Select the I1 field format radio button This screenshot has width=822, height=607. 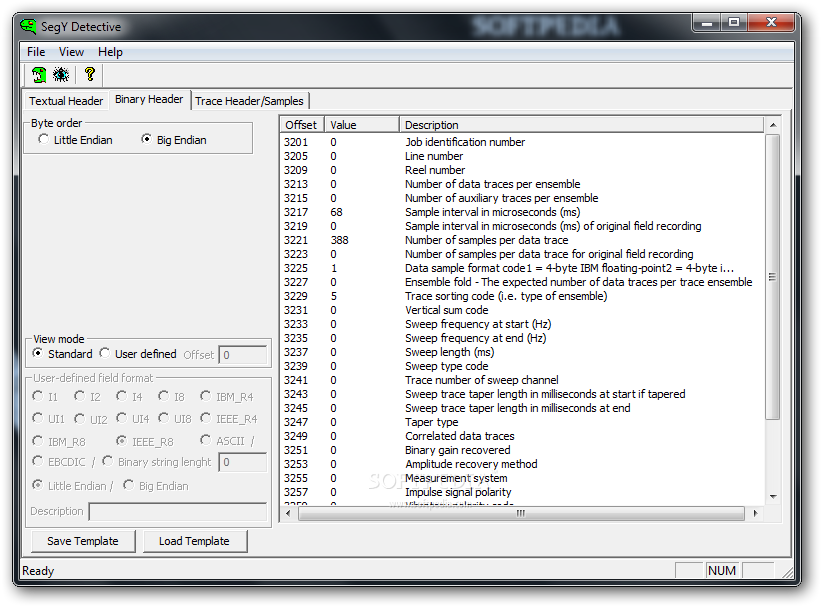coord(45,397)
